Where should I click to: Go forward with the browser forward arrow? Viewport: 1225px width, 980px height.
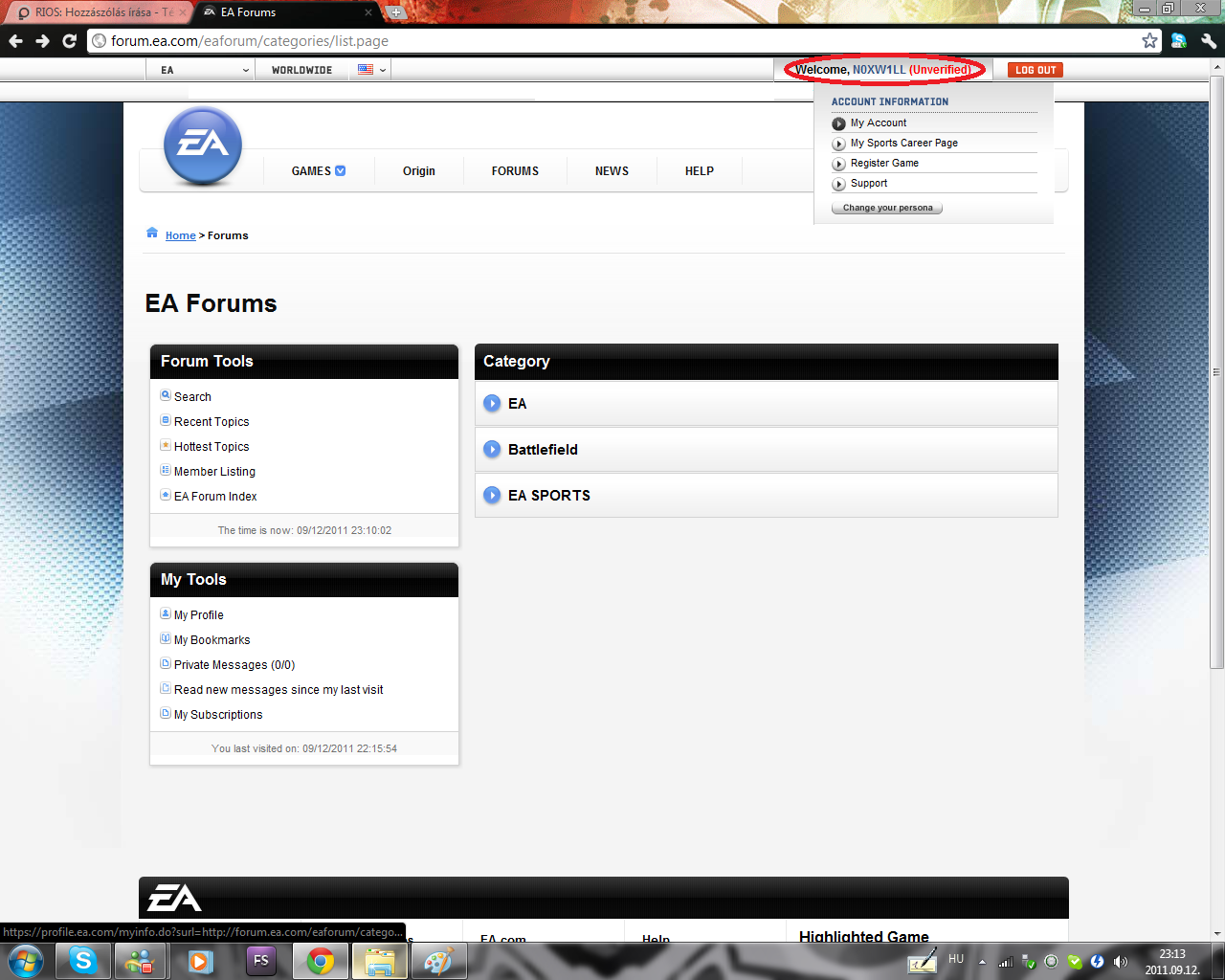point(42,41)
